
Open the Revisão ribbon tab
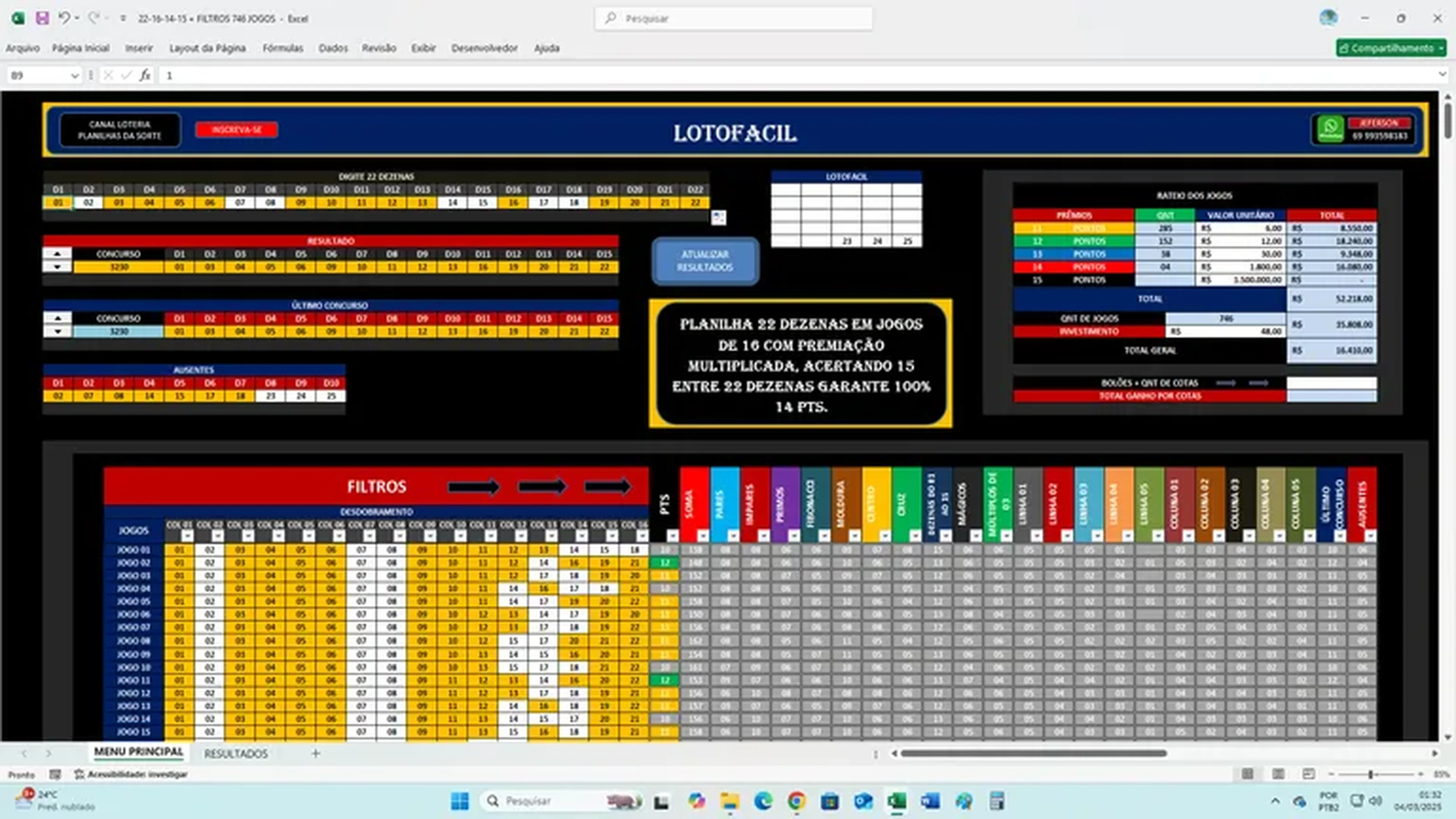pyautogui.click(x=379, y=48)
